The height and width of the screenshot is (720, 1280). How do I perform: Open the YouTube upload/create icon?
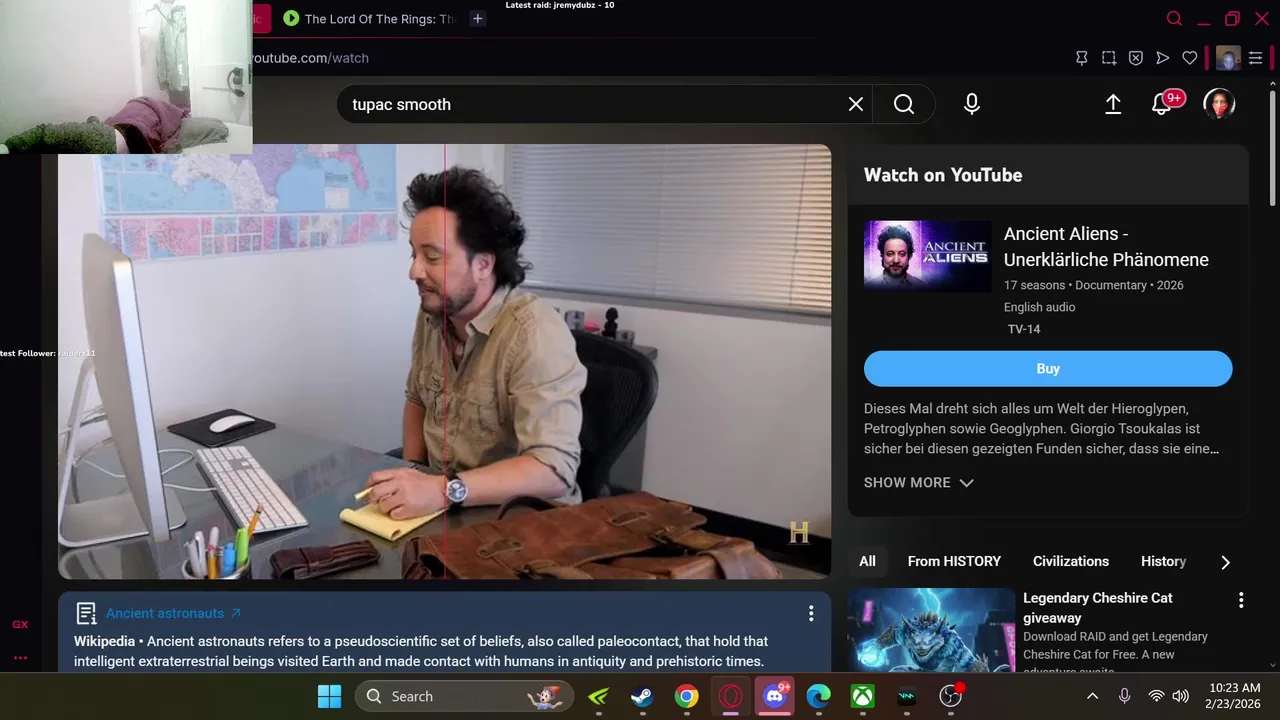coord(1113,104)
